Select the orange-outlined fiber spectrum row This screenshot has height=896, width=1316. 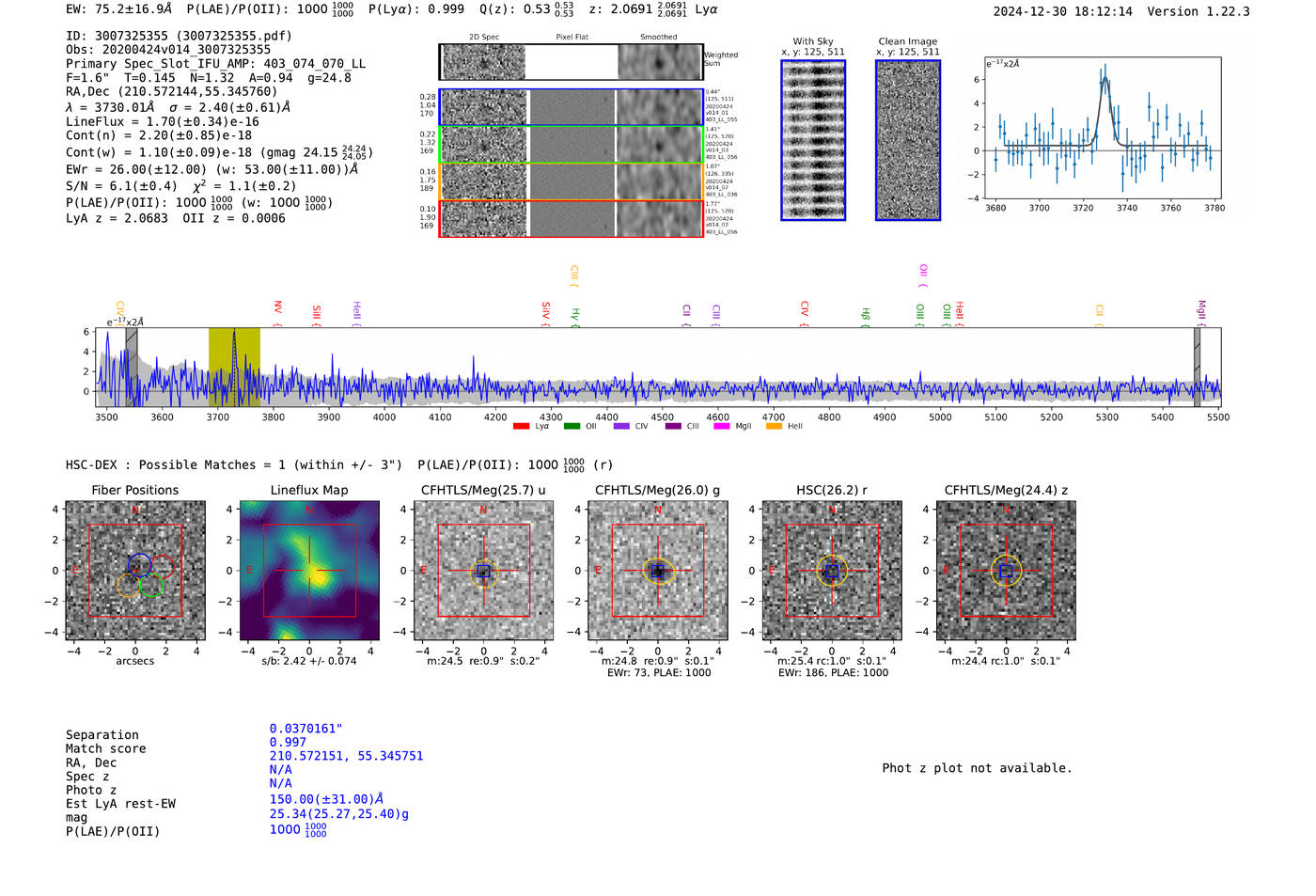(572, 181)
